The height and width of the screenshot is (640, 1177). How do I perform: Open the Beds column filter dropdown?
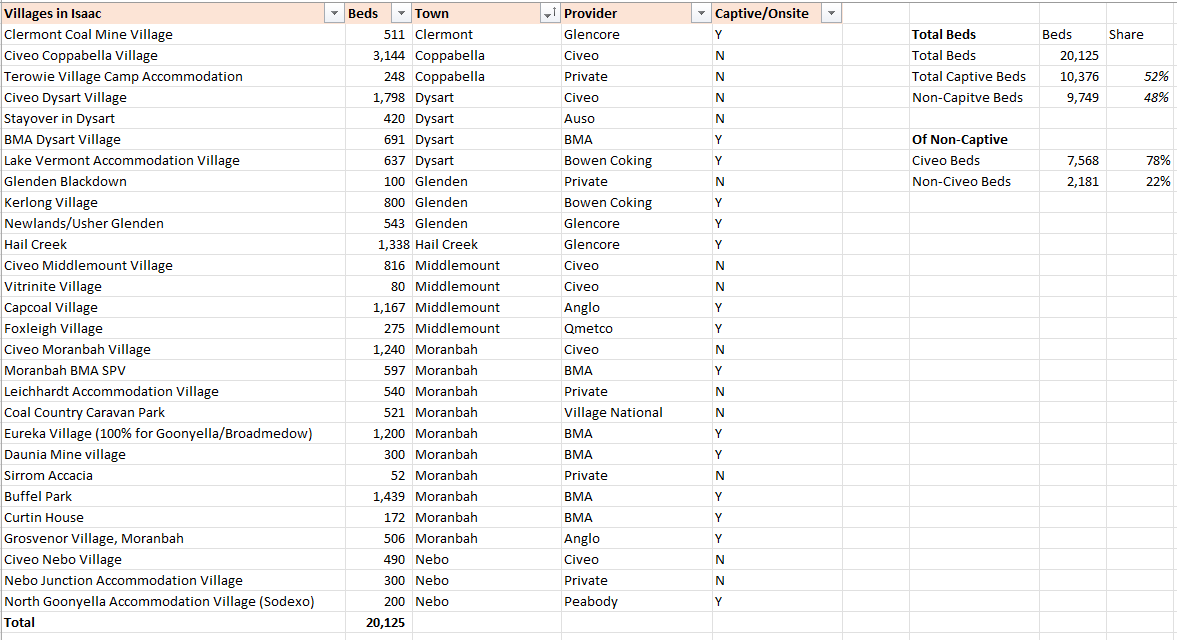[x=401, y=14]
